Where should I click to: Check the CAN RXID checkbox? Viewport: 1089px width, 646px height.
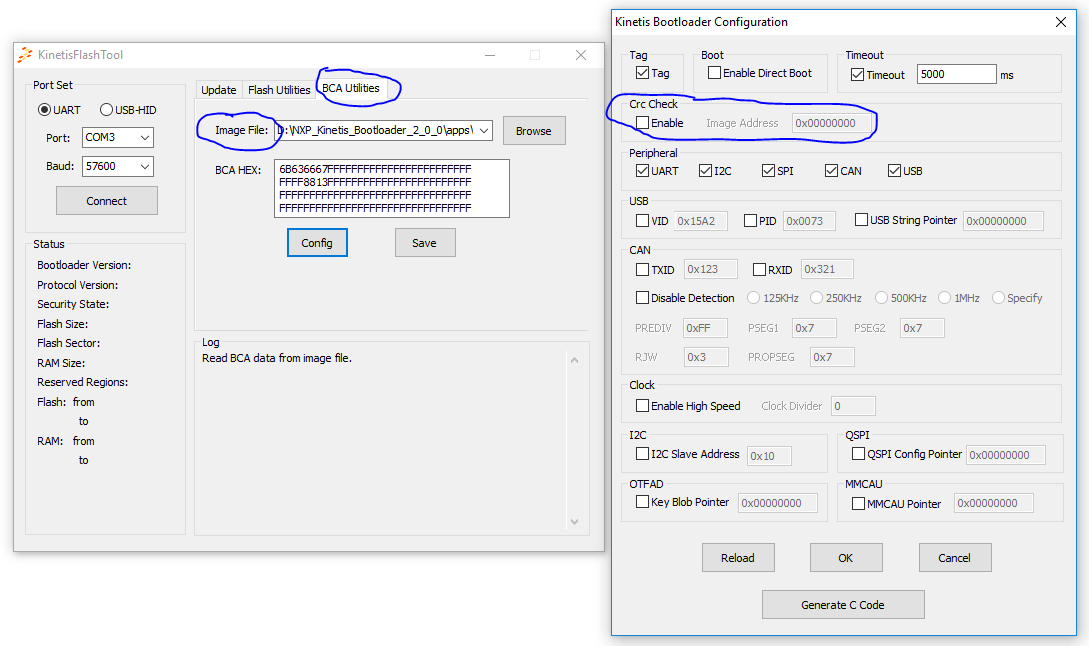[x=759, y=270]
